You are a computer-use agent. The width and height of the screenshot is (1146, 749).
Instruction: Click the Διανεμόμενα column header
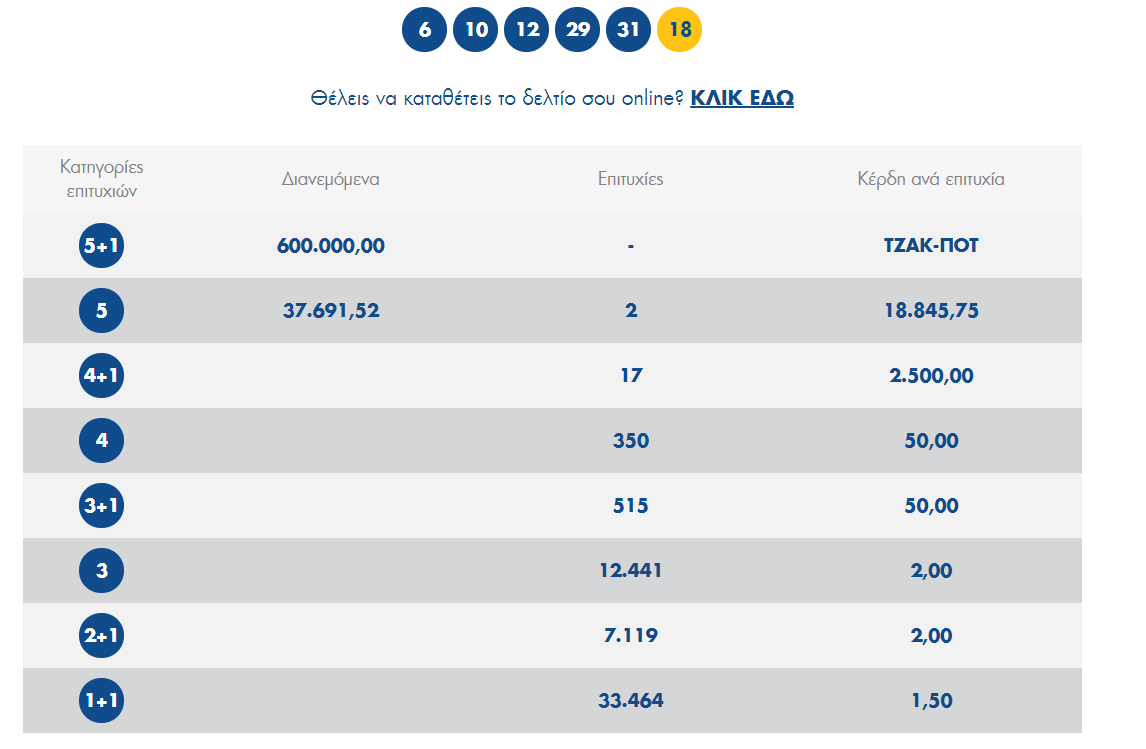pyautogui.click(x=331, y=180)
